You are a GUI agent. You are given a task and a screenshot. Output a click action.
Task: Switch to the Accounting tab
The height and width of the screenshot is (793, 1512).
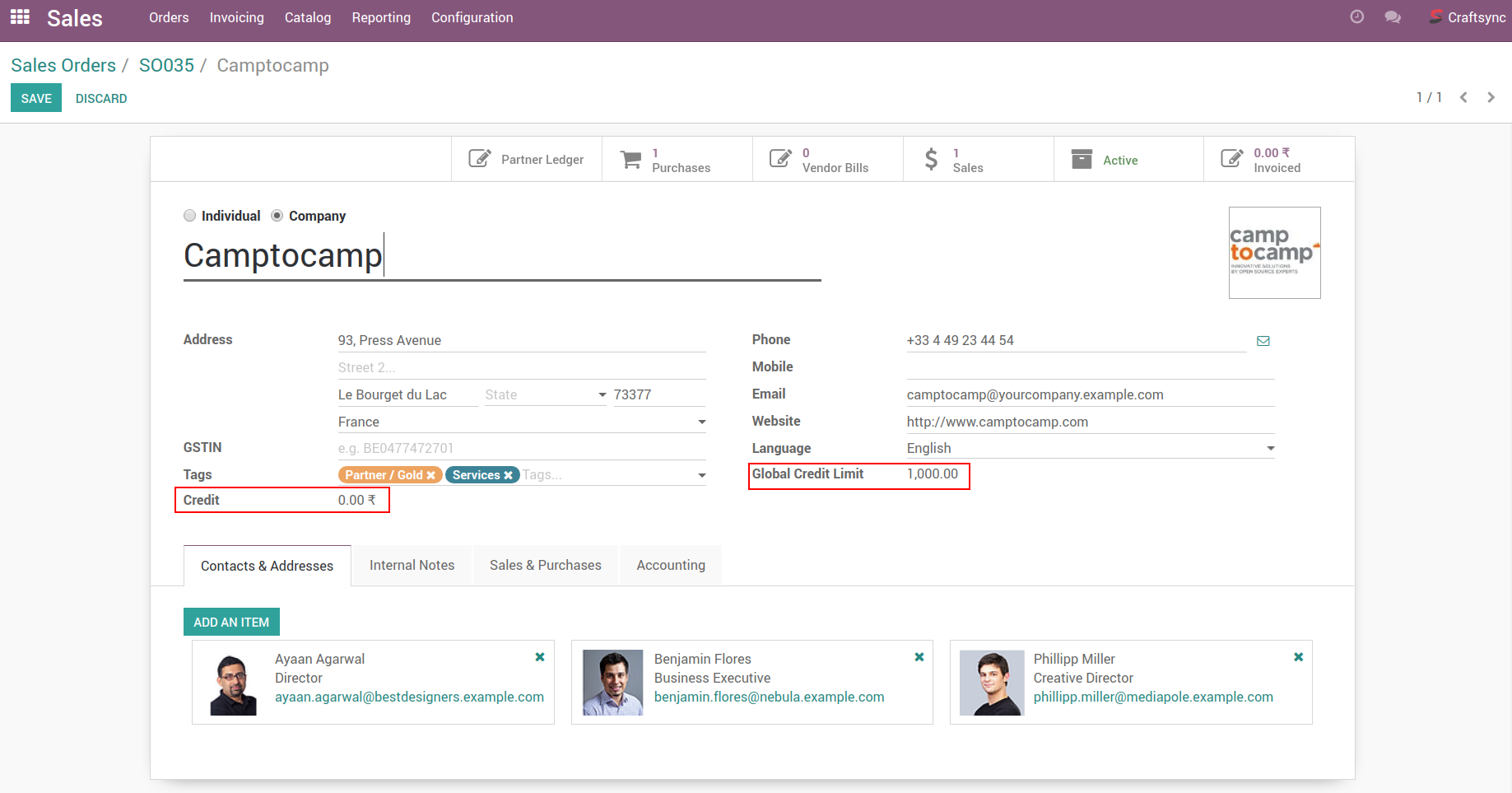click(x=670, y=566)
